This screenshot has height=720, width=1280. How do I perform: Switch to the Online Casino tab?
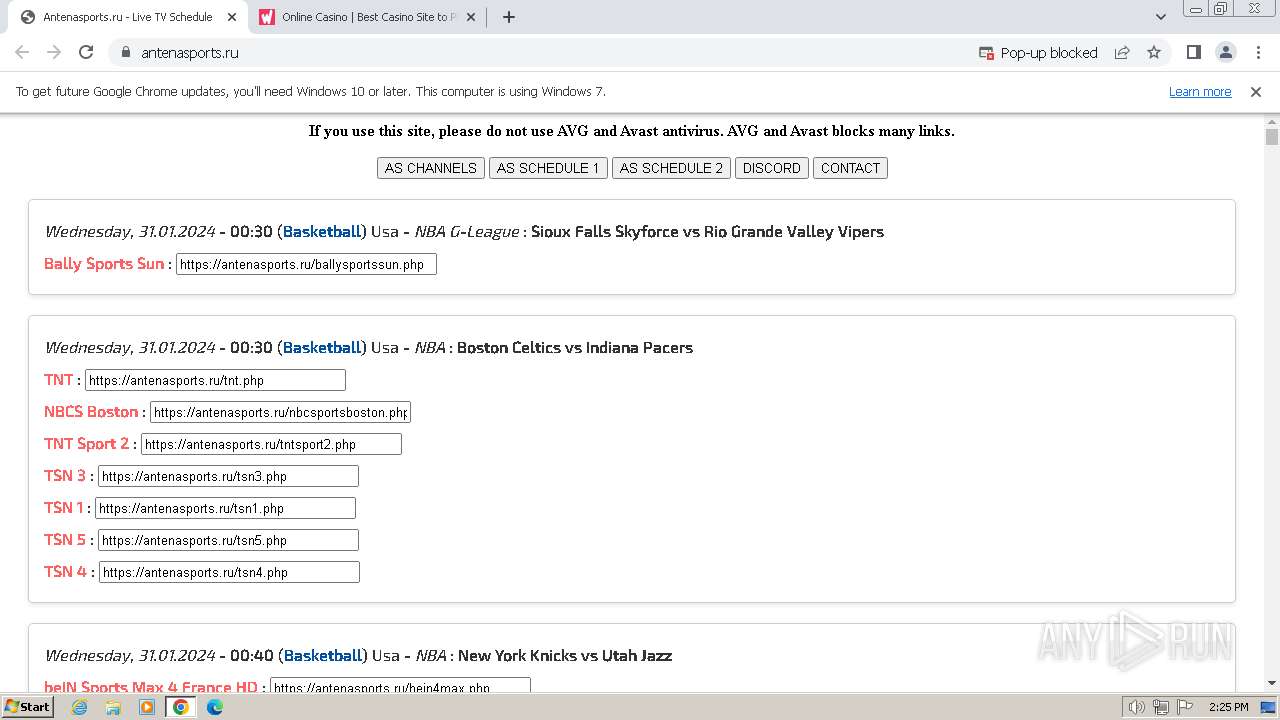click(x=366, y=17)
